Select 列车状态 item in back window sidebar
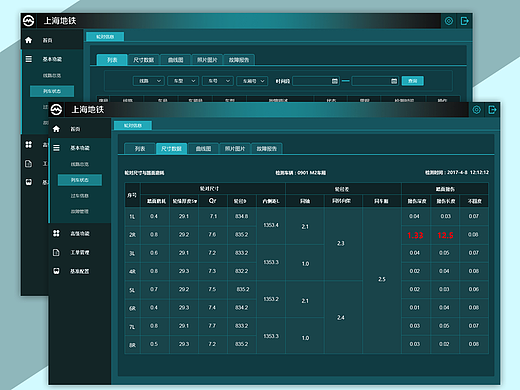 coord(52,91)
